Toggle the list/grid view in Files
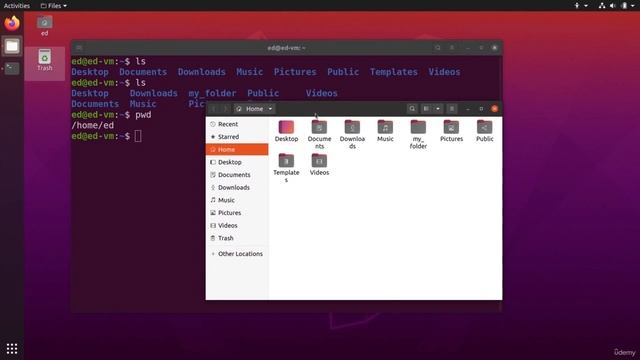Screen dimensions: 640x360 tap(426, 109)
